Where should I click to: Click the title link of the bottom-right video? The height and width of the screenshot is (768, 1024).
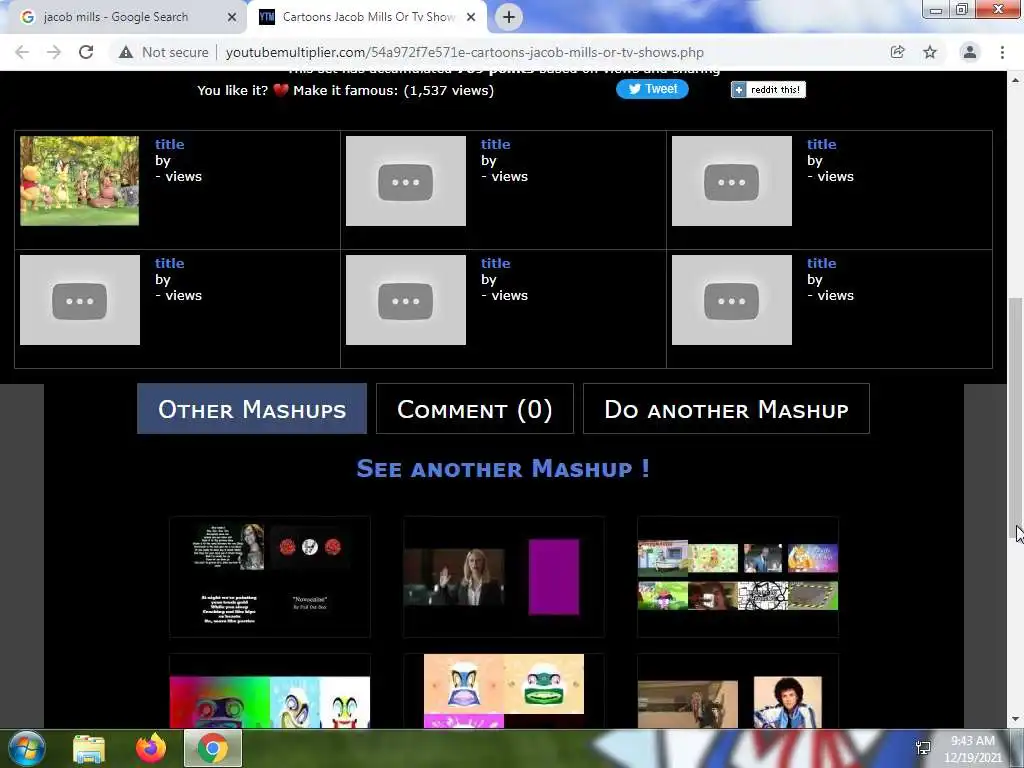coord(822,263)
